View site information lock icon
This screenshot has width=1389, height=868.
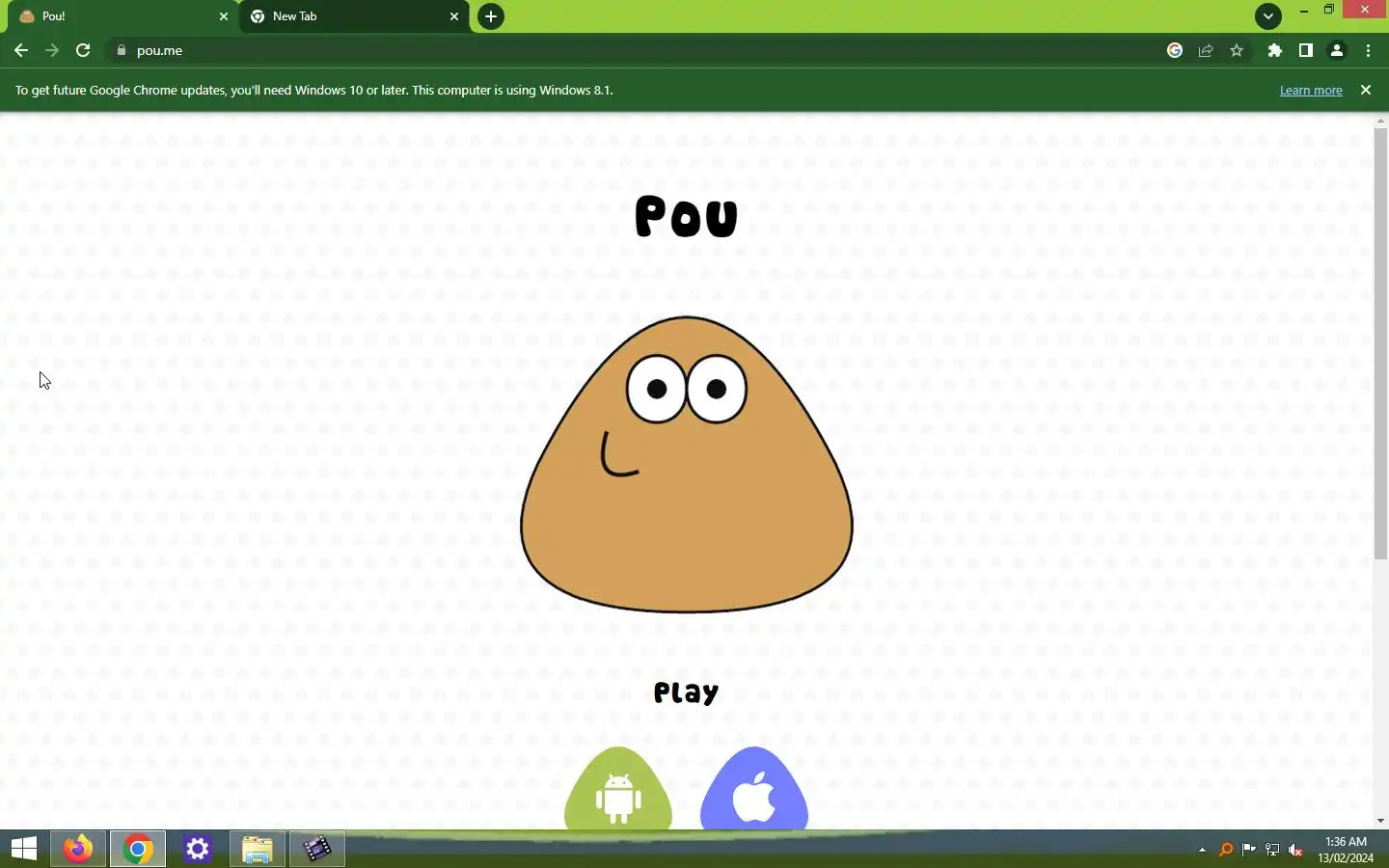point(121,50)
